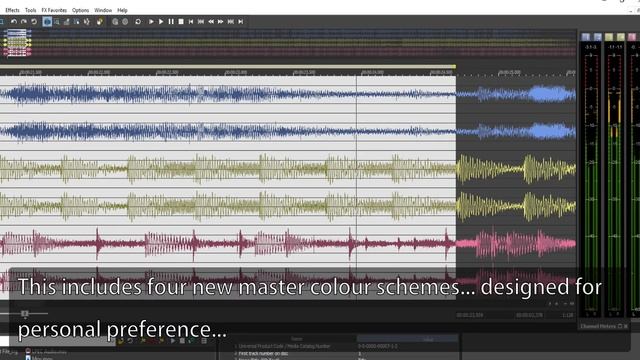Select the highlighted Edit tool
This screenshot has height=360, width=640.
[x=47, y=22]
